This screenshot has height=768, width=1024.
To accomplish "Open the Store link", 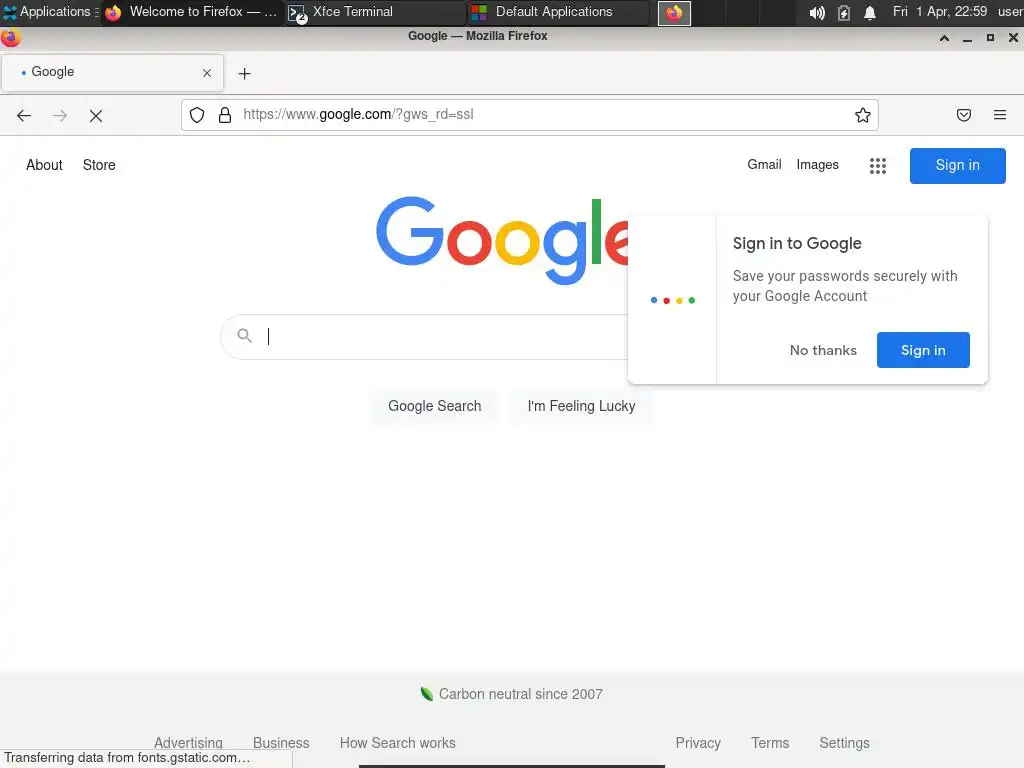I will 99,165.
